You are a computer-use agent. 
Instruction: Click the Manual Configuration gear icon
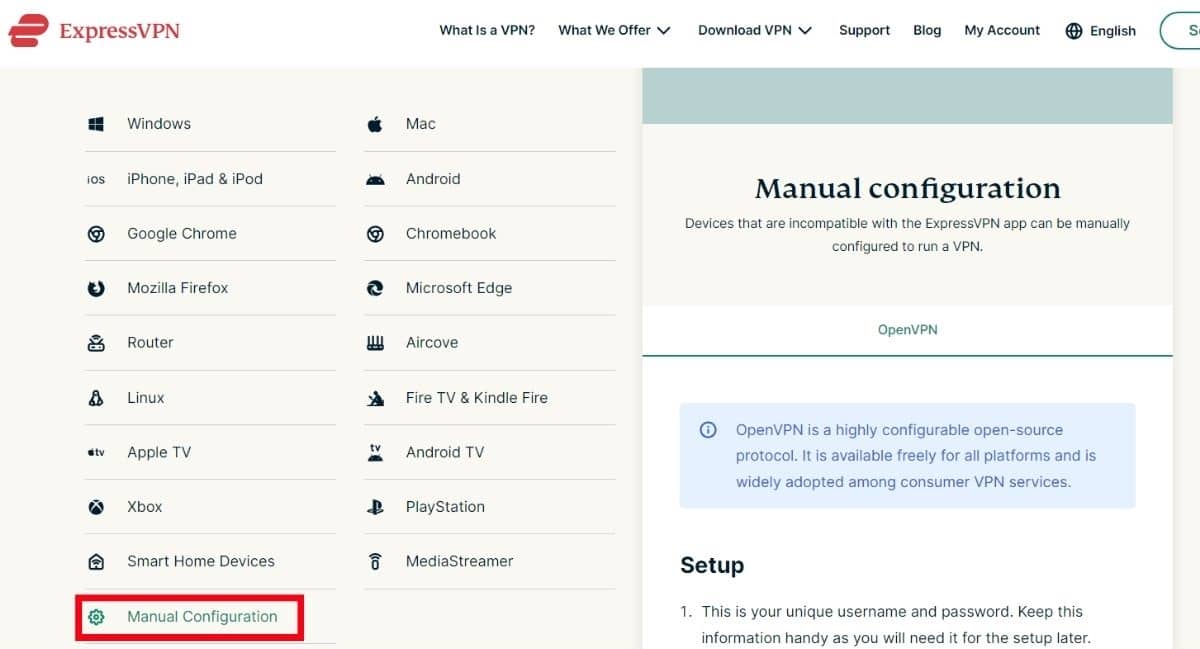click(96, 617)
